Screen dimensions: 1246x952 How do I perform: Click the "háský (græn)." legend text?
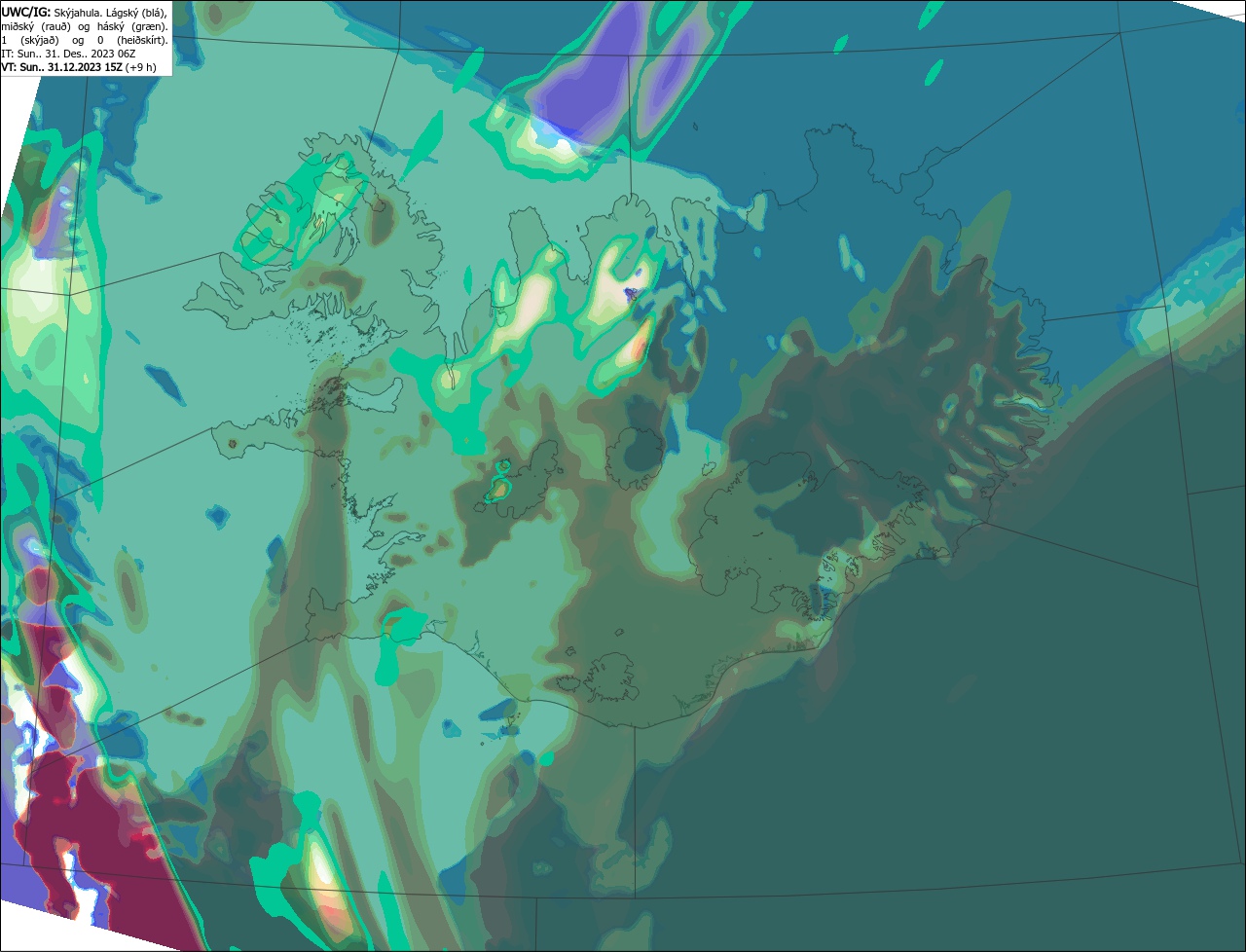click(132, 27)
